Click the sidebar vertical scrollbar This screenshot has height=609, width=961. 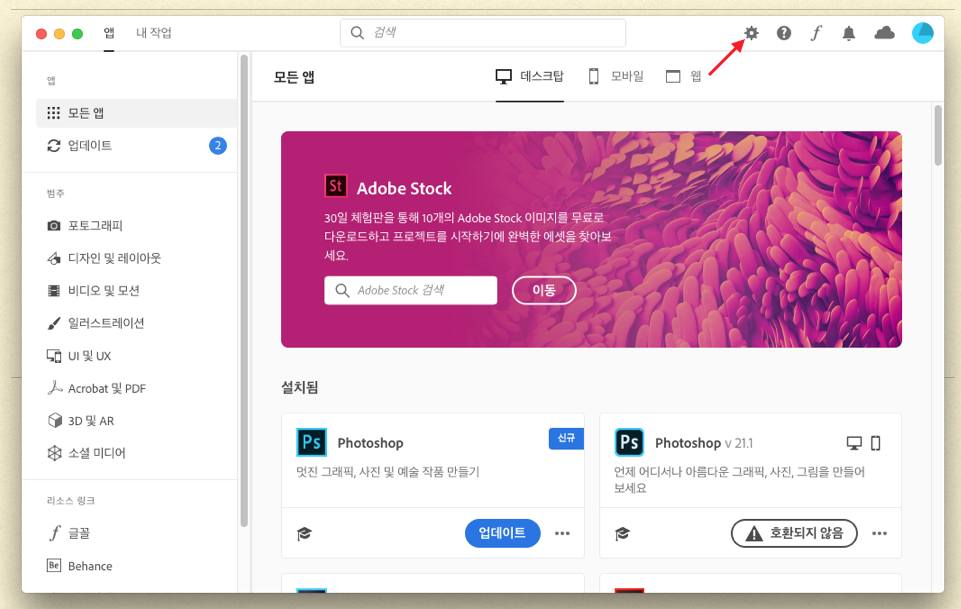coord(244,291)
